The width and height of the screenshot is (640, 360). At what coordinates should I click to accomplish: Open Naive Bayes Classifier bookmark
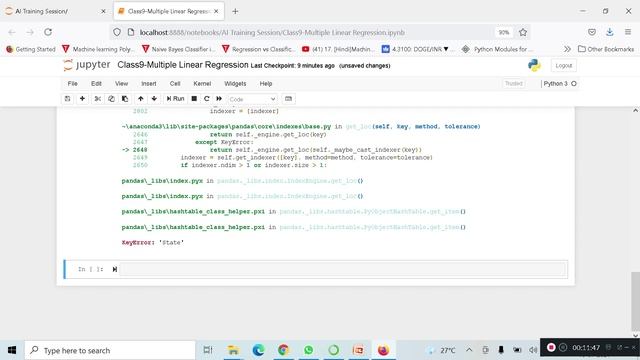click(178, 49)
